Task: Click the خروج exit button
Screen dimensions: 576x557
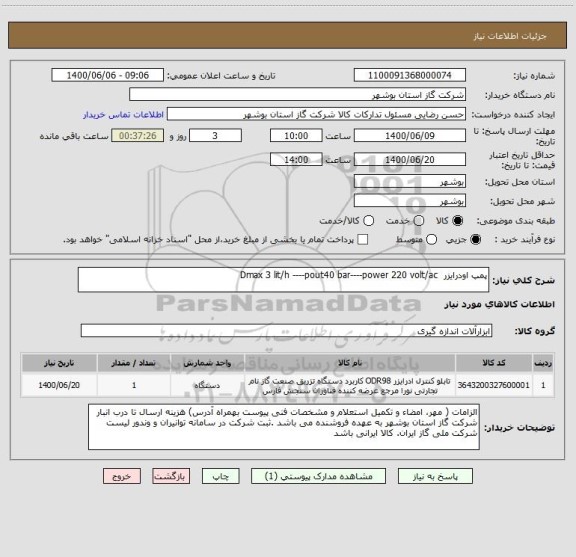Action: pos(122,476)
